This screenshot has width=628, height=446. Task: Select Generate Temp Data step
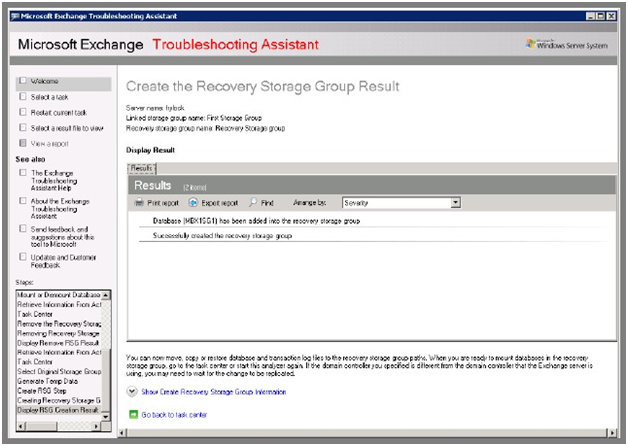pos(59,381)
